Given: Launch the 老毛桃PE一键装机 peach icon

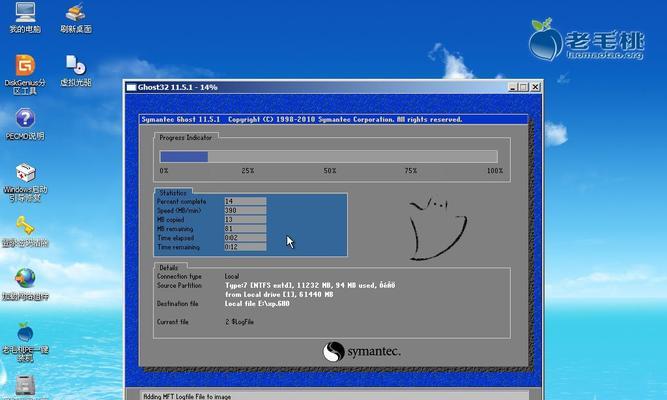Looking at the screenshot, I should [25, 342].
